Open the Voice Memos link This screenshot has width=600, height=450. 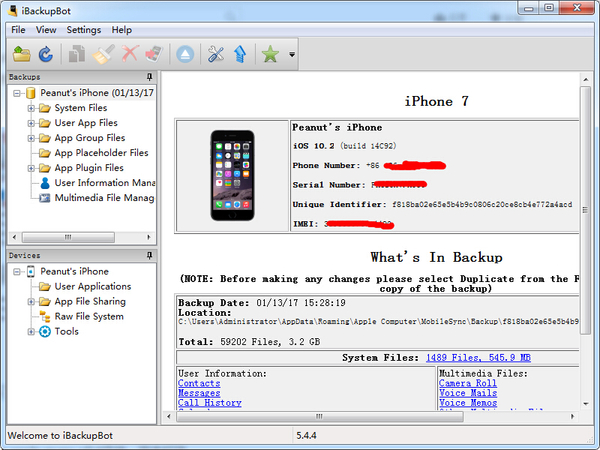pos(468,403)
